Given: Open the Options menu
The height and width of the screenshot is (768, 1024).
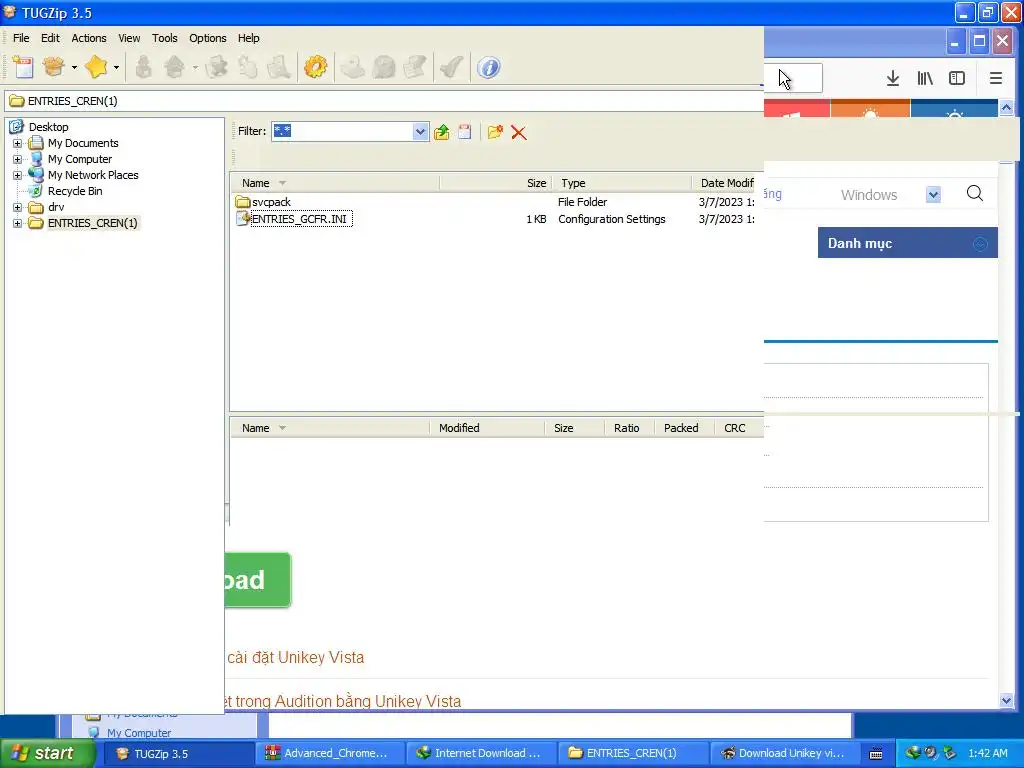Looking at the screenshot, I should click(x=208, y=38).
